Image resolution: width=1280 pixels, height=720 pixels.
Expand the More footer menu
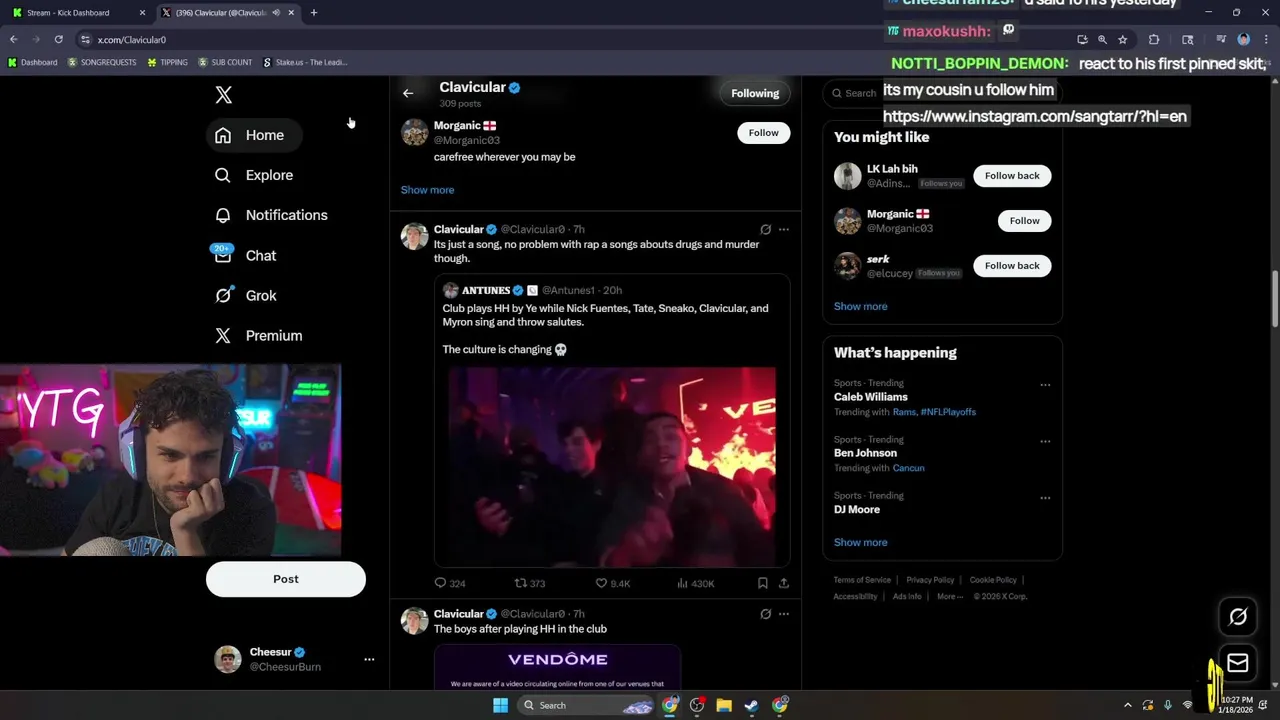tap(950, 596)
